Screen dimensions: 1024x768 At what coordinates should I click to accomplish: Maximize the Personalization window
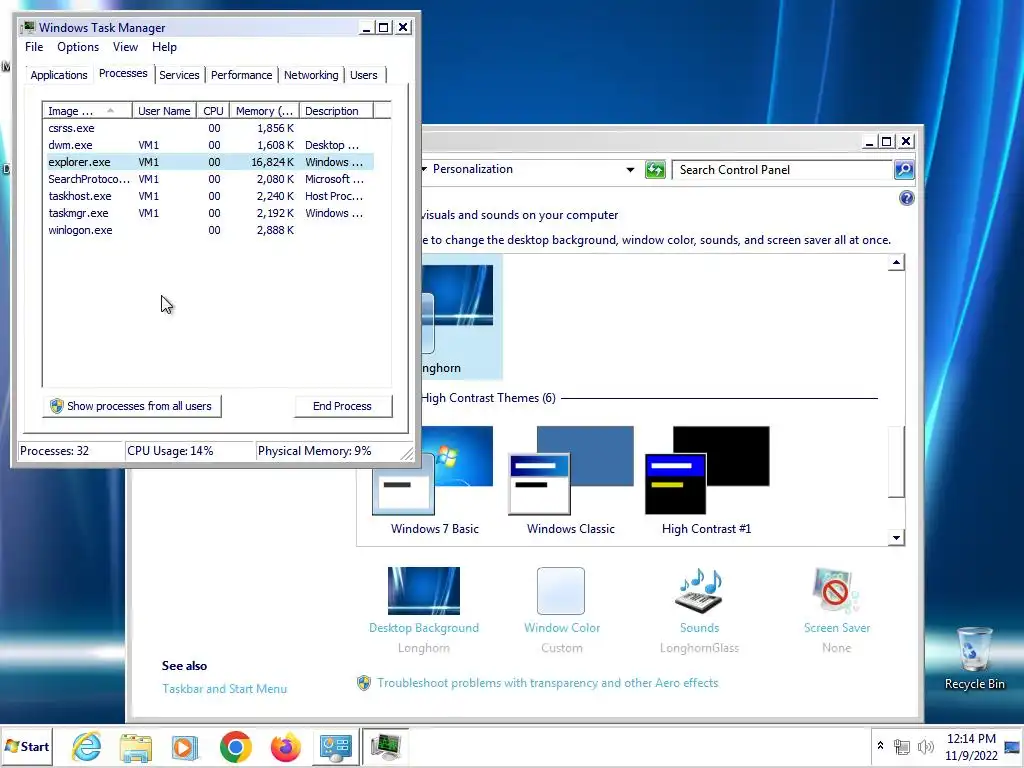pos(886,141)
